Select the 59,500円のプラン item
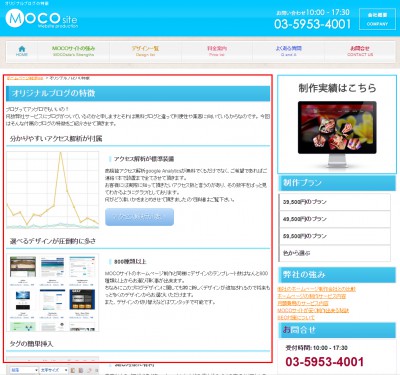 [334, 236]
